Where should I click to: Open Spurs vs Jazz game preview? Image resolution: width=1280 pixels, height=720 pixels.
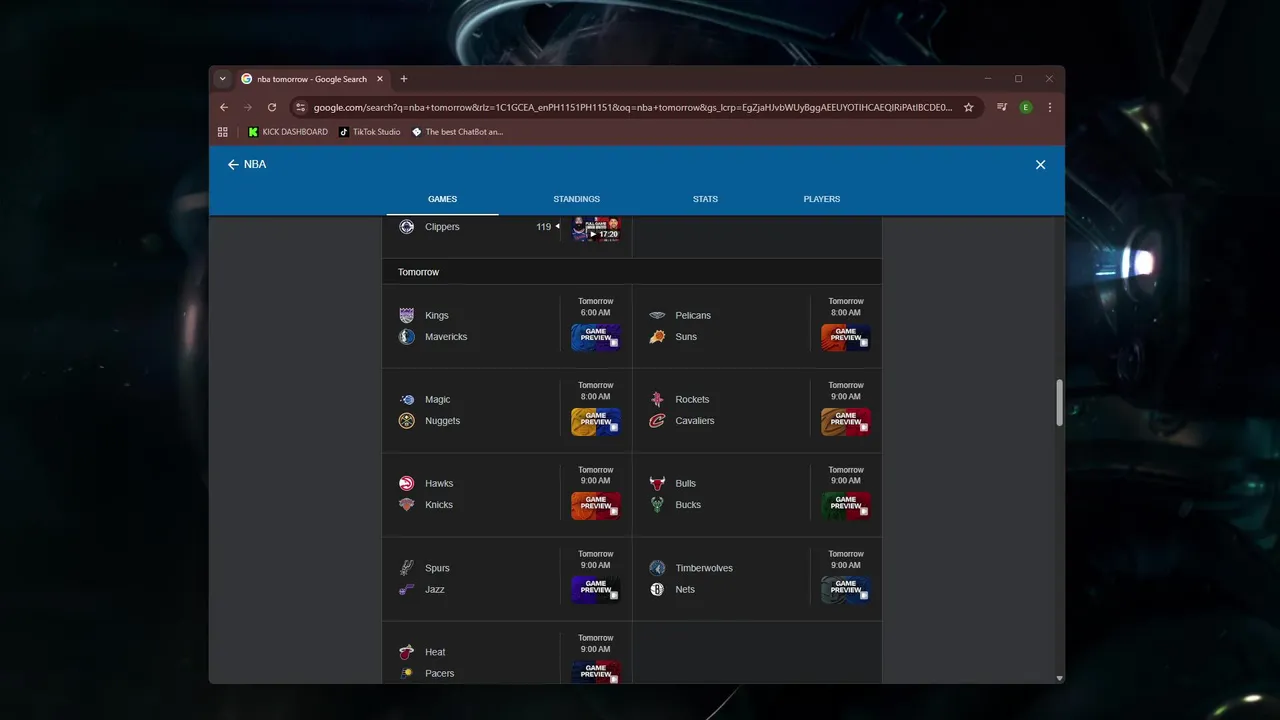tap(596, 590)
